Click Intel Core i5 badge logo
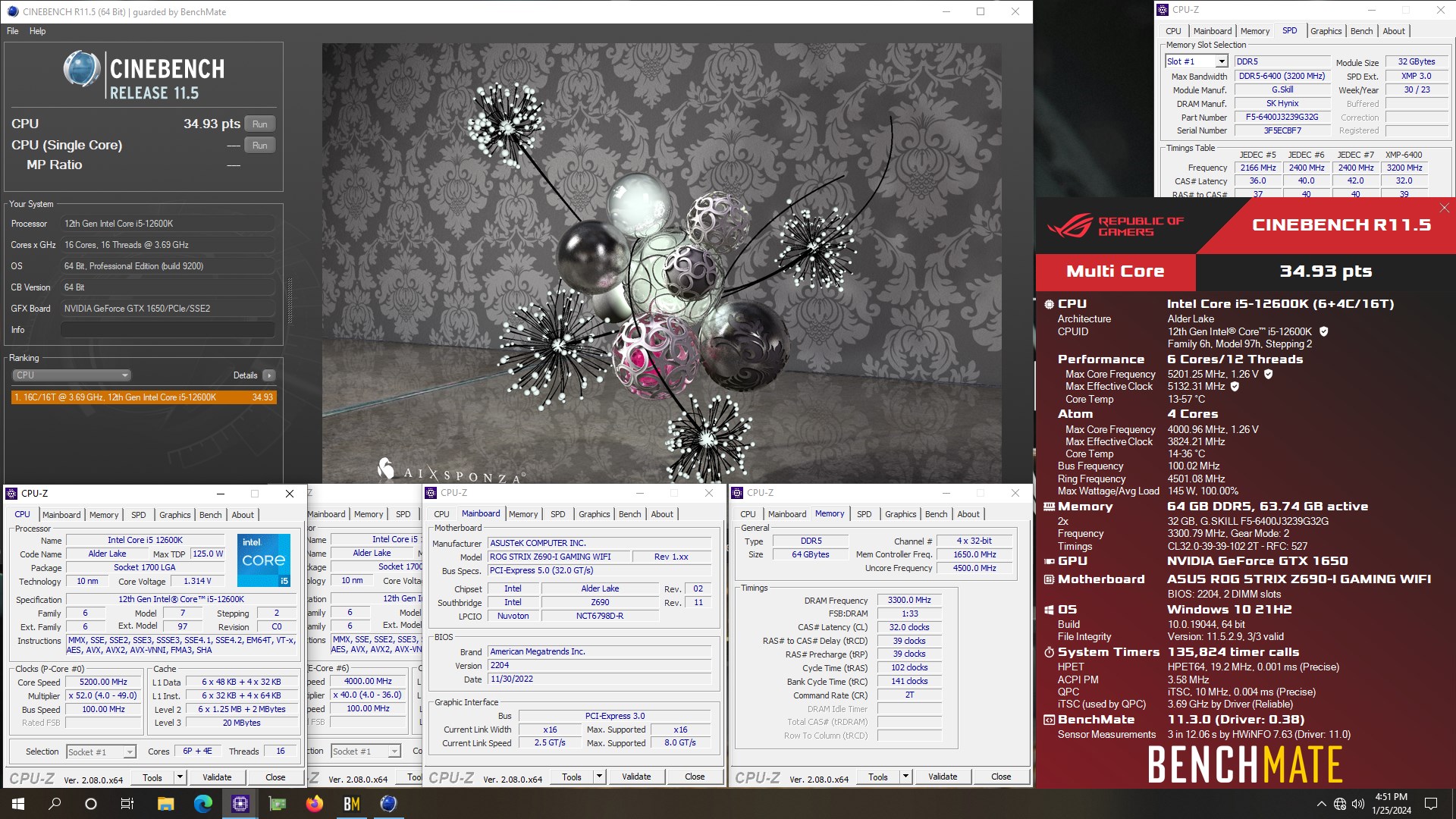 (x=263, y=560)
